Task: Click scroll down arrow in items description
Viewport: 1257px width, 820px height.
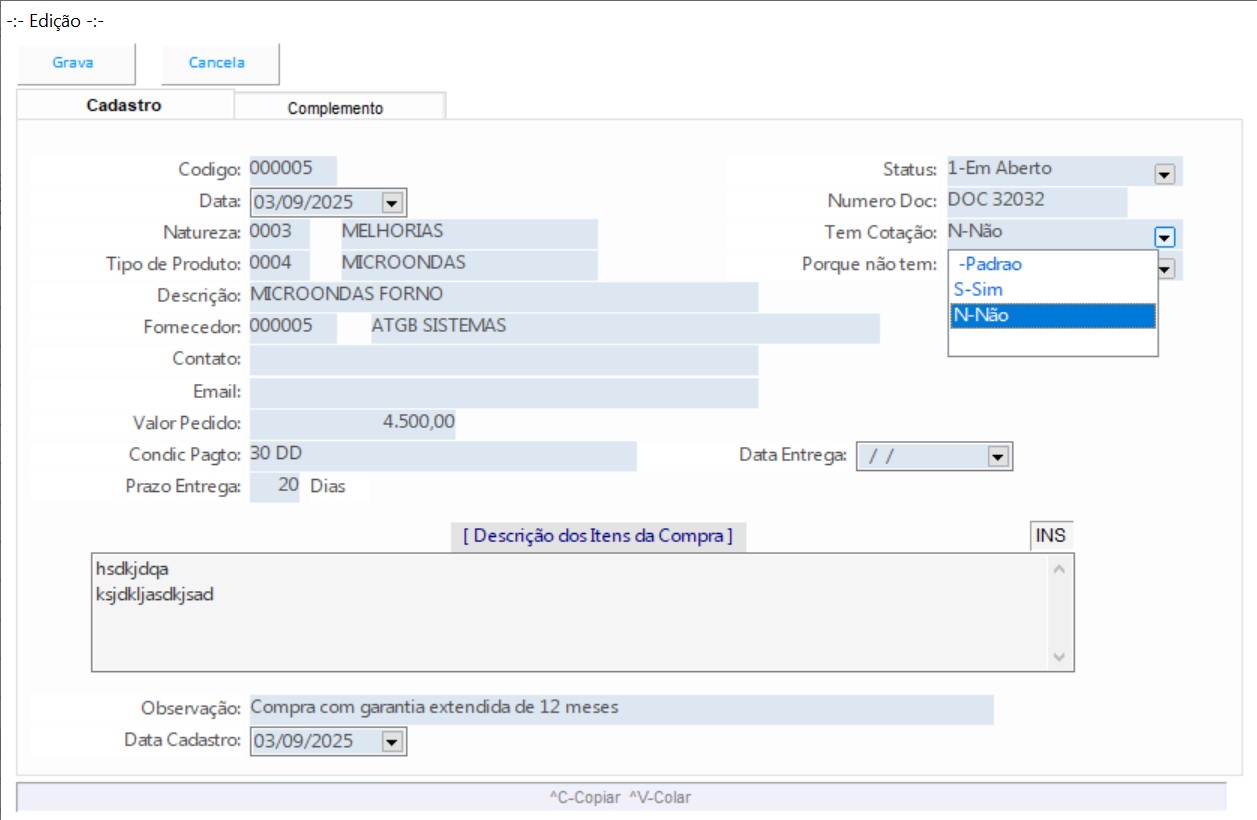Action: (x=1060, y=657)
